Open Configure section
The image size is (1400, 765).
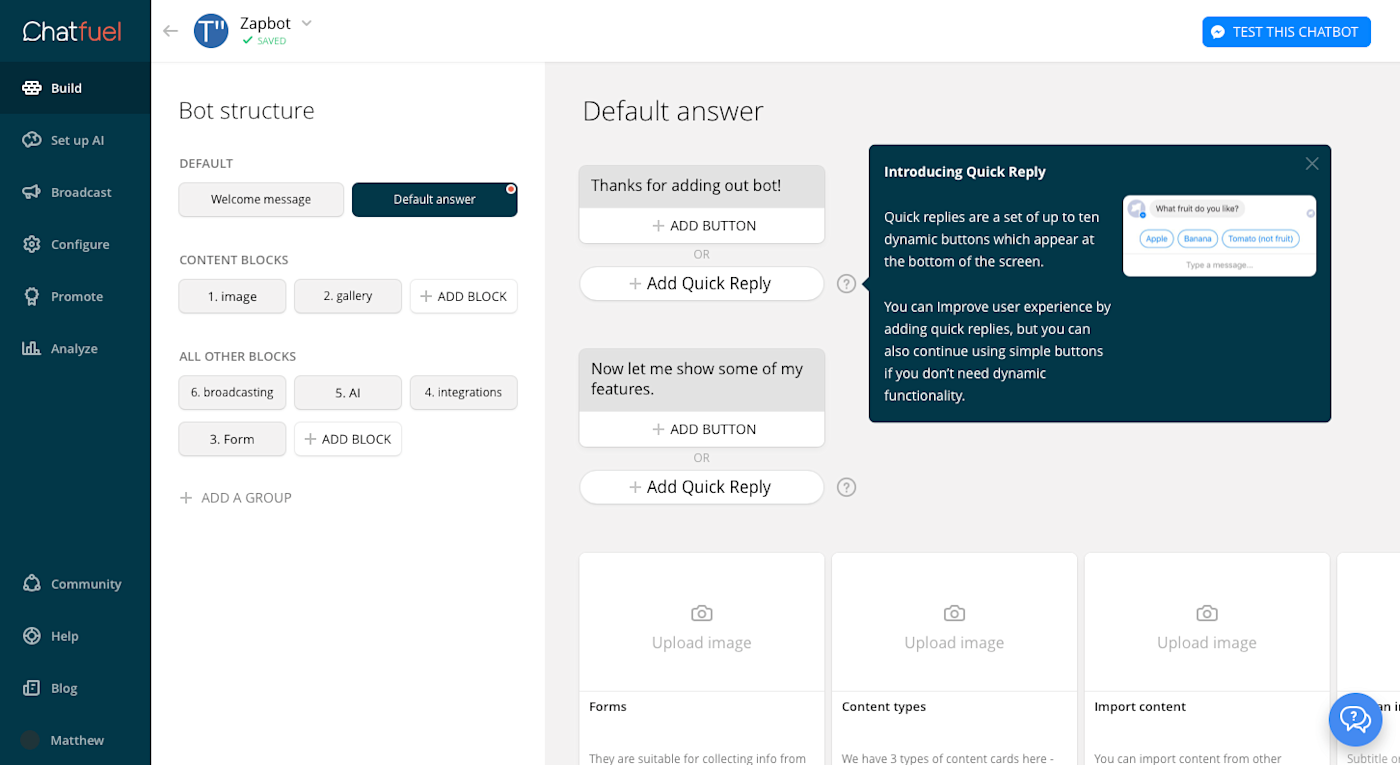[x=75, y=244]
